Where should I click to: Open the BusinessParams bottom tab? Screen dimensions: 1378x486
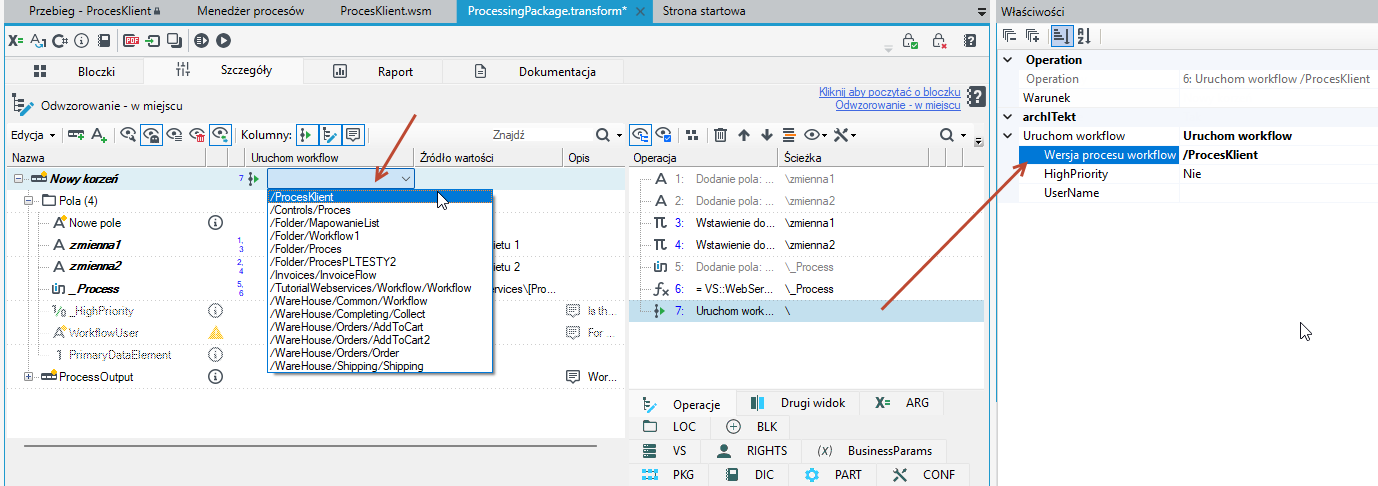pos(875,451)
